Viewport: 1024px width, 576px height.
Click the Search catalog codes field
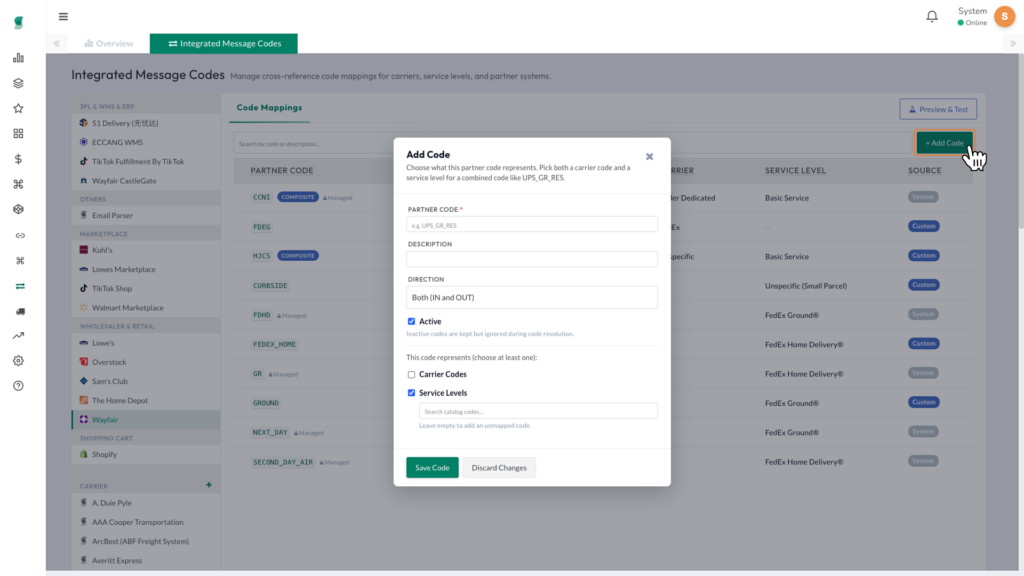tap(538, 411)
